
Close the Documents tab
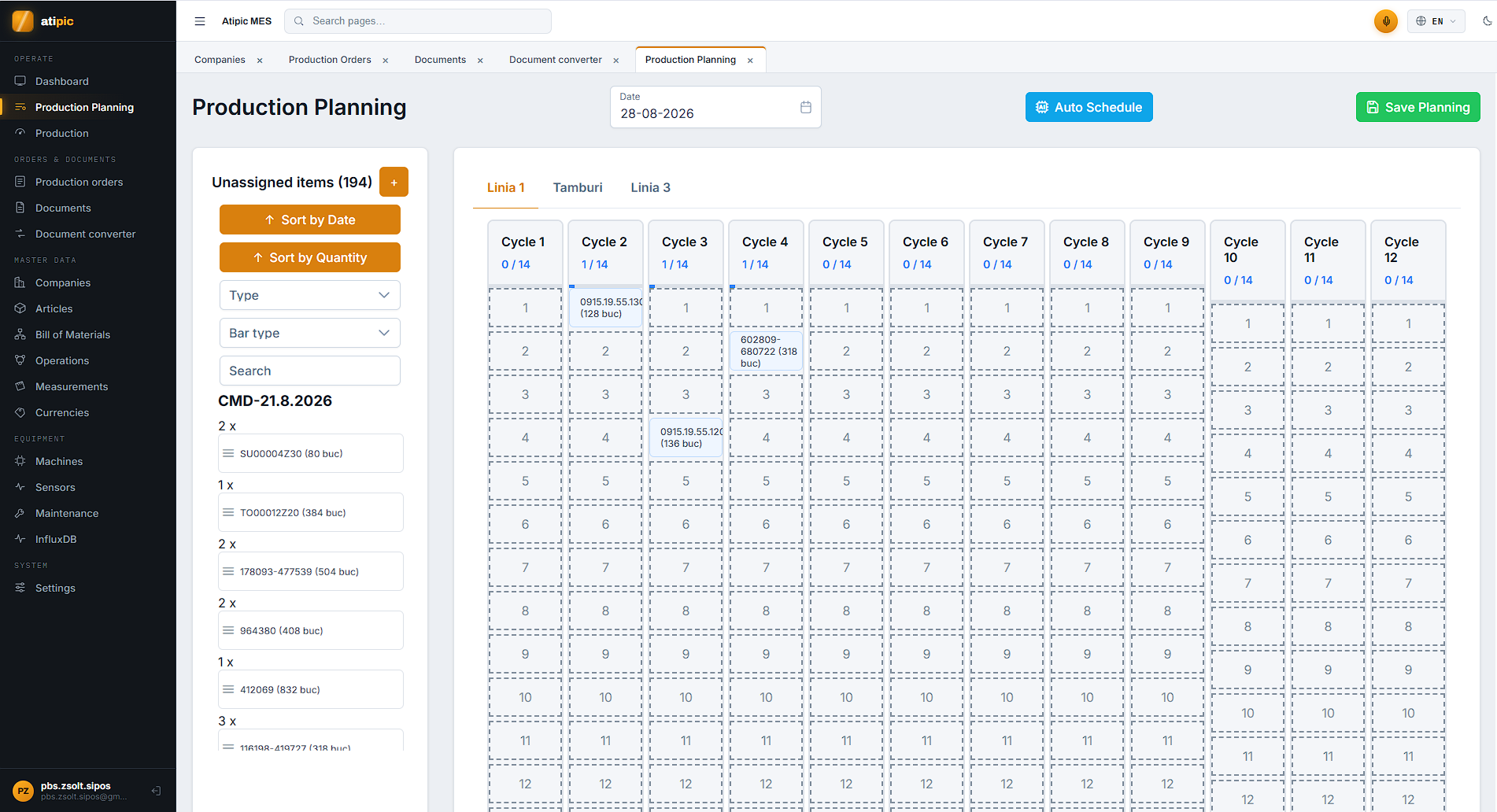(480, 61)
